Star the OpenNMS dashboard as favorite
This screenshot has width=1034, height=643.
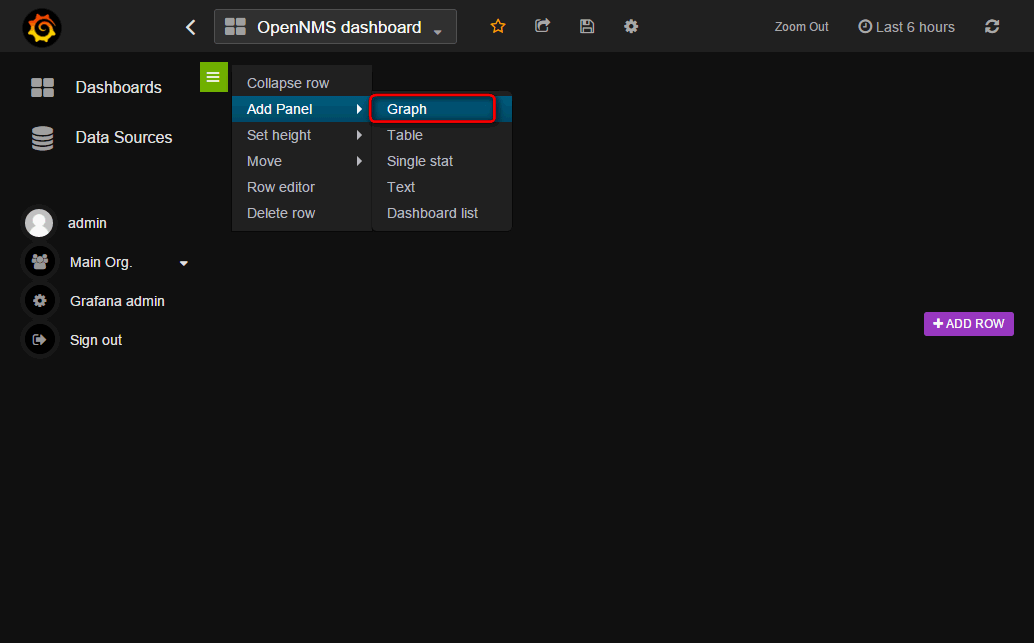498,26
